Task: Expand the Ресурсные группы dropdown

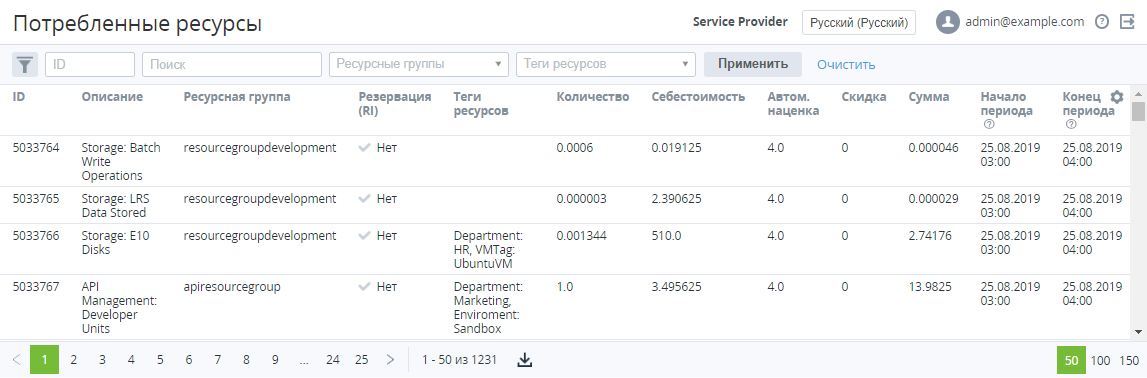Action: [x=419, y=64]
